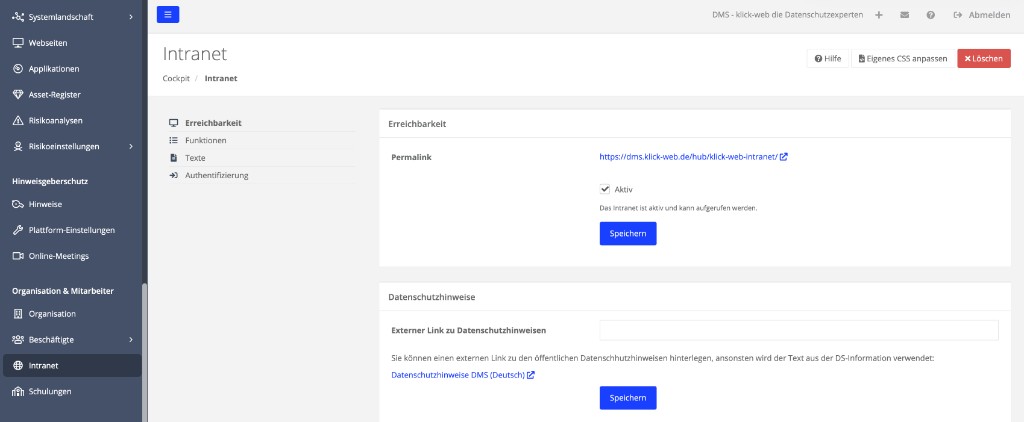Click the Hilfe button
The width and height of the screenshot is (1024, 422).
(827, 59)
